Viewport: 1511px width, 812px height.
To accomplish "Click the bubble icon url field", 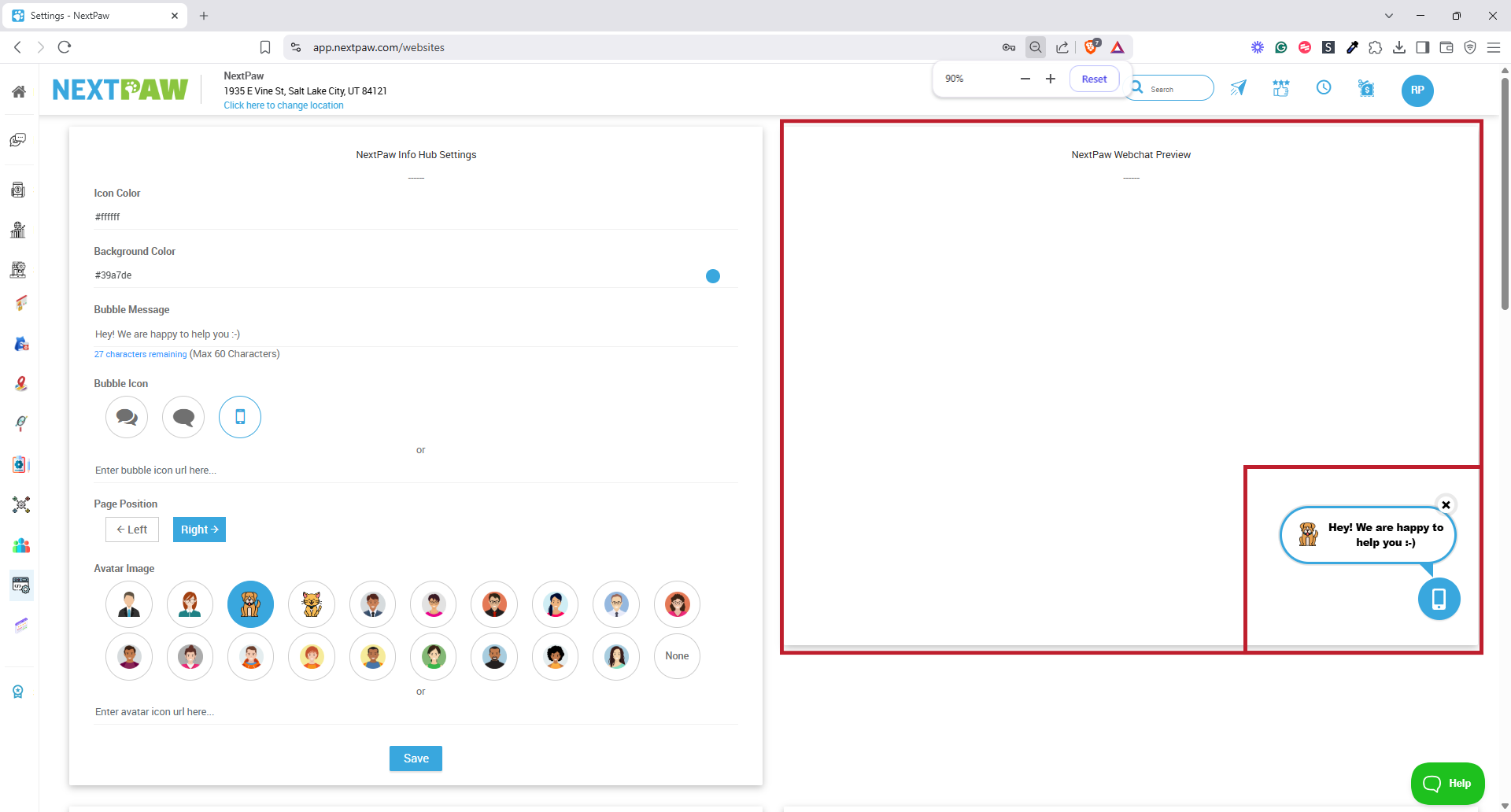I will (416, 471).
